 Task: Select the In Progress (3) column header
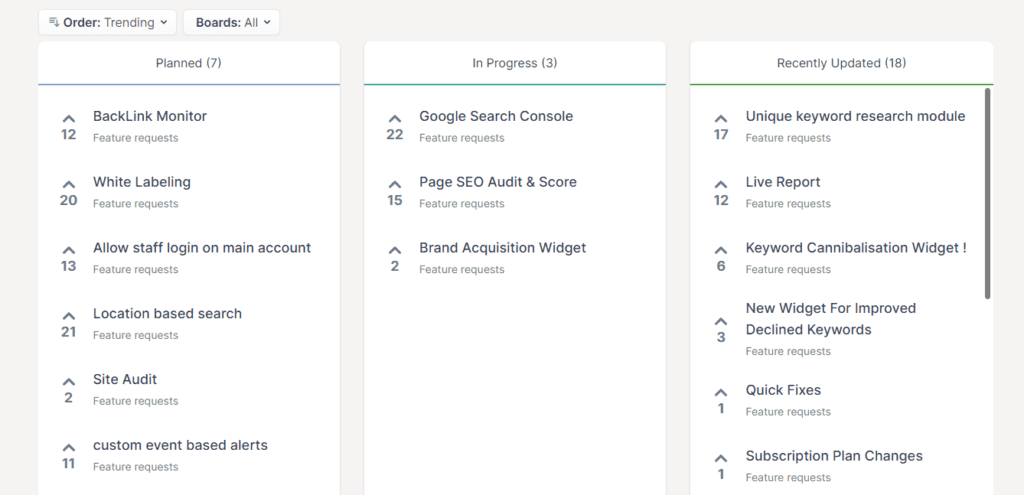(x=514, y=63)
